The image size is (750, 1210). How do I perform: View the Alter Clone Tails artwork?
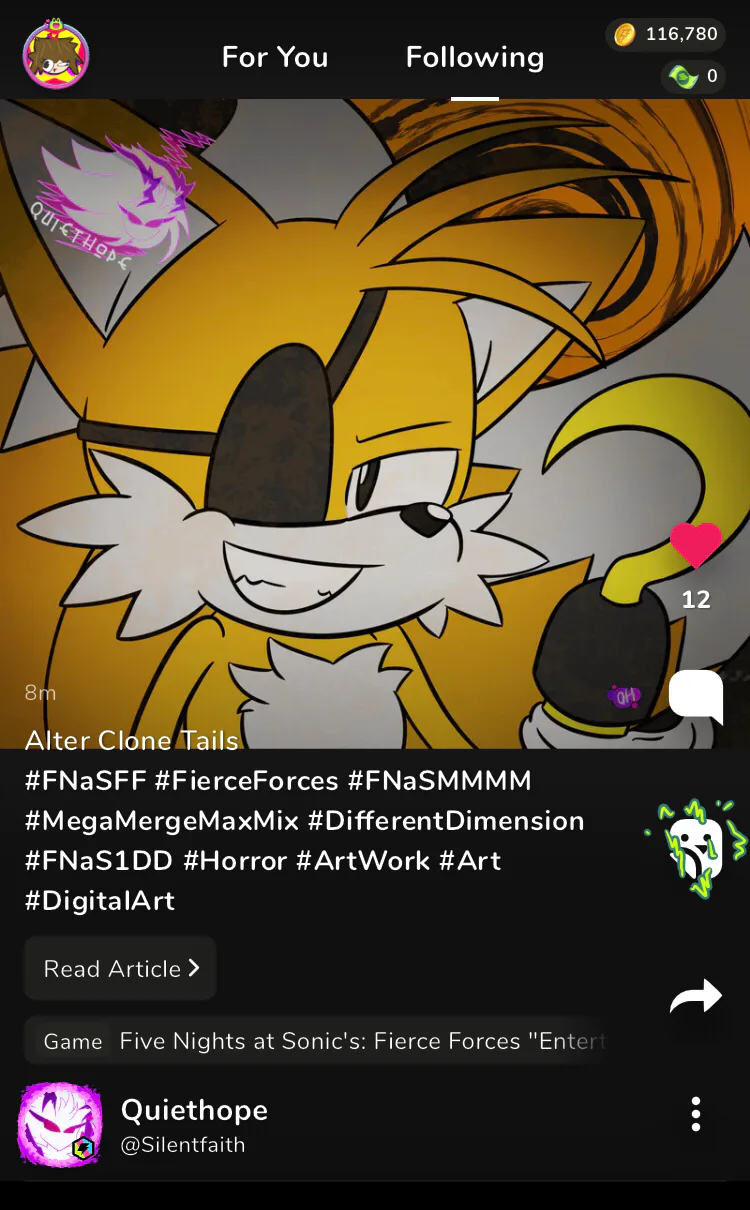coord(375,424)
